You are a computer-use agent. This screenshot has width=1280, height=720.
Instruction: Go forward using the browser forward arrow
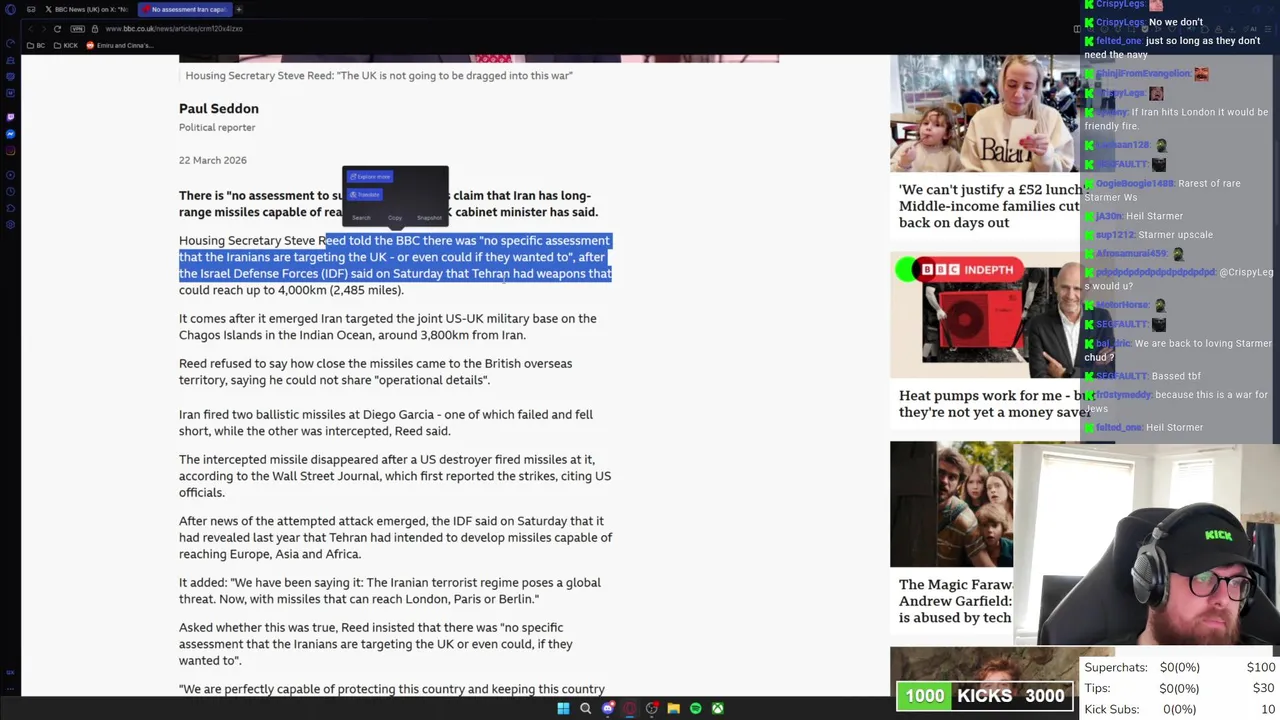click(44, 29)
